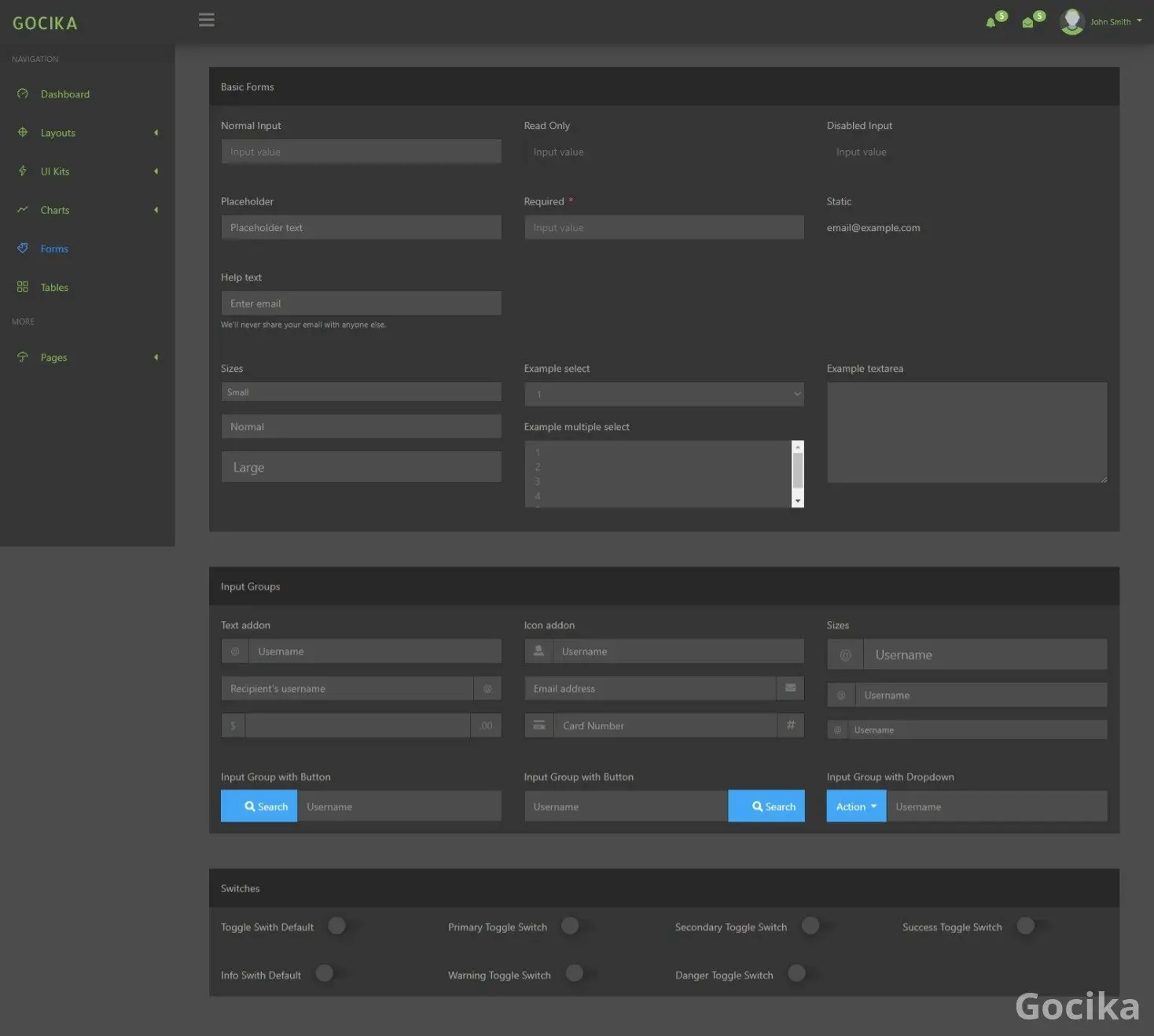Image resolution: width=1154 pixels, height=1036 pixels.
Task: Click the Search button after Username field
Action: click(x=766, y=806)
